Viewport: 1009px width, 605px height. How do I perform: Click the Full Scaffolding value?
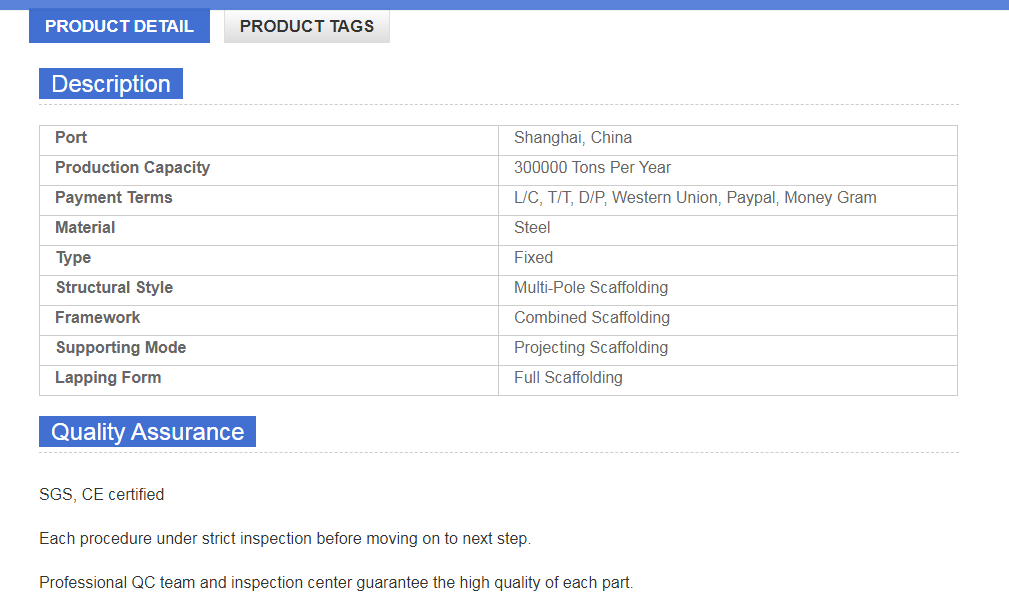click(x=568, y=378)
